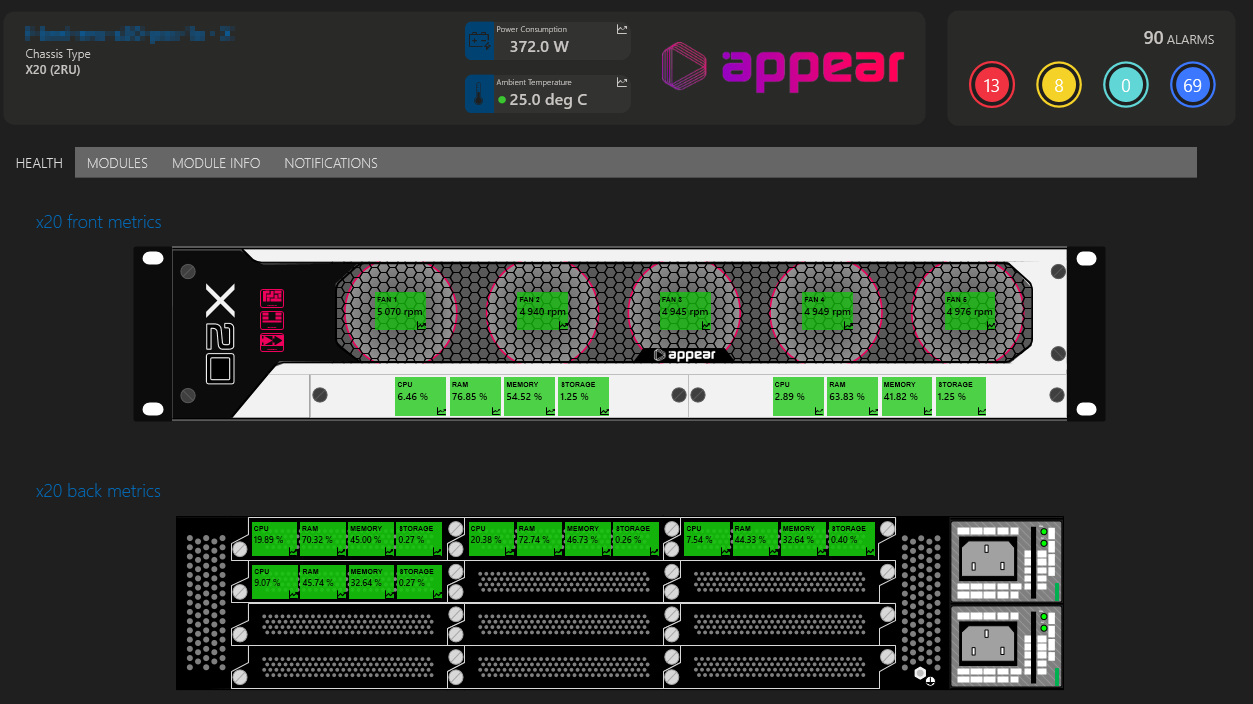Click the yellow alarm badge showing 8
Viewport: 1253px width, 704px height.
tap(1059, 86)
